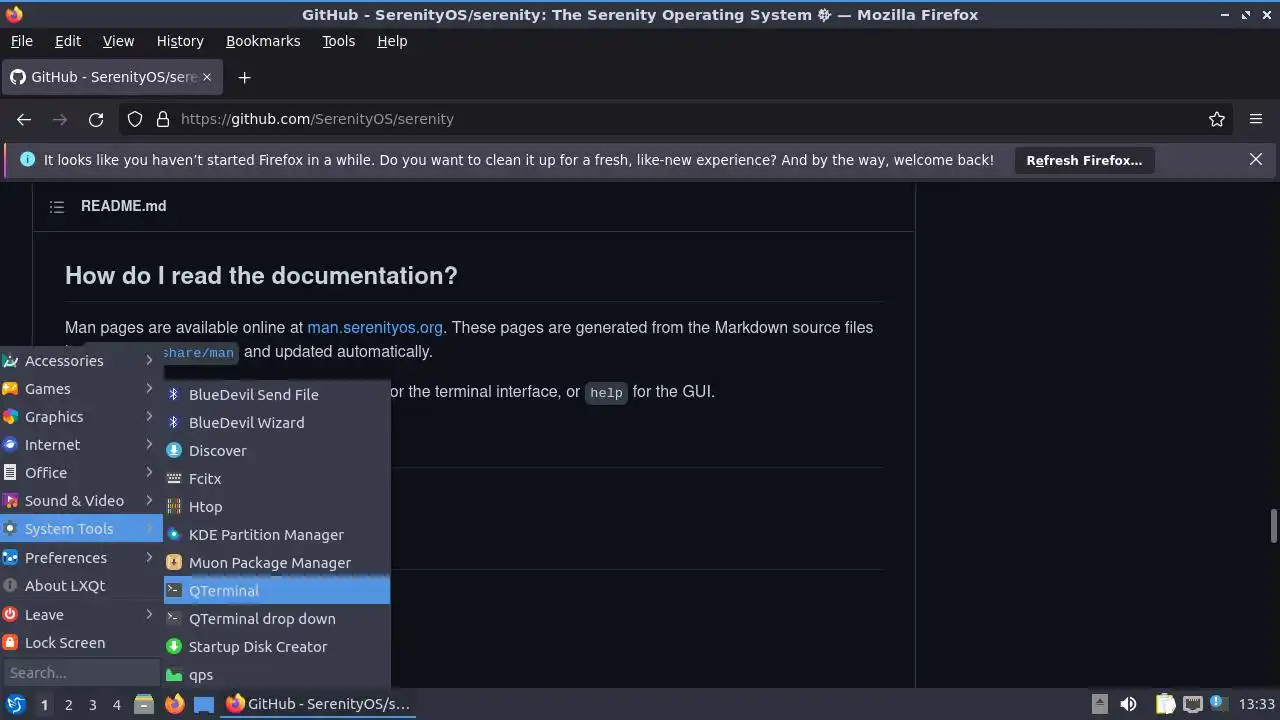Expand the Preferences category
This screenshot has height=720, width=1280.
81,557
